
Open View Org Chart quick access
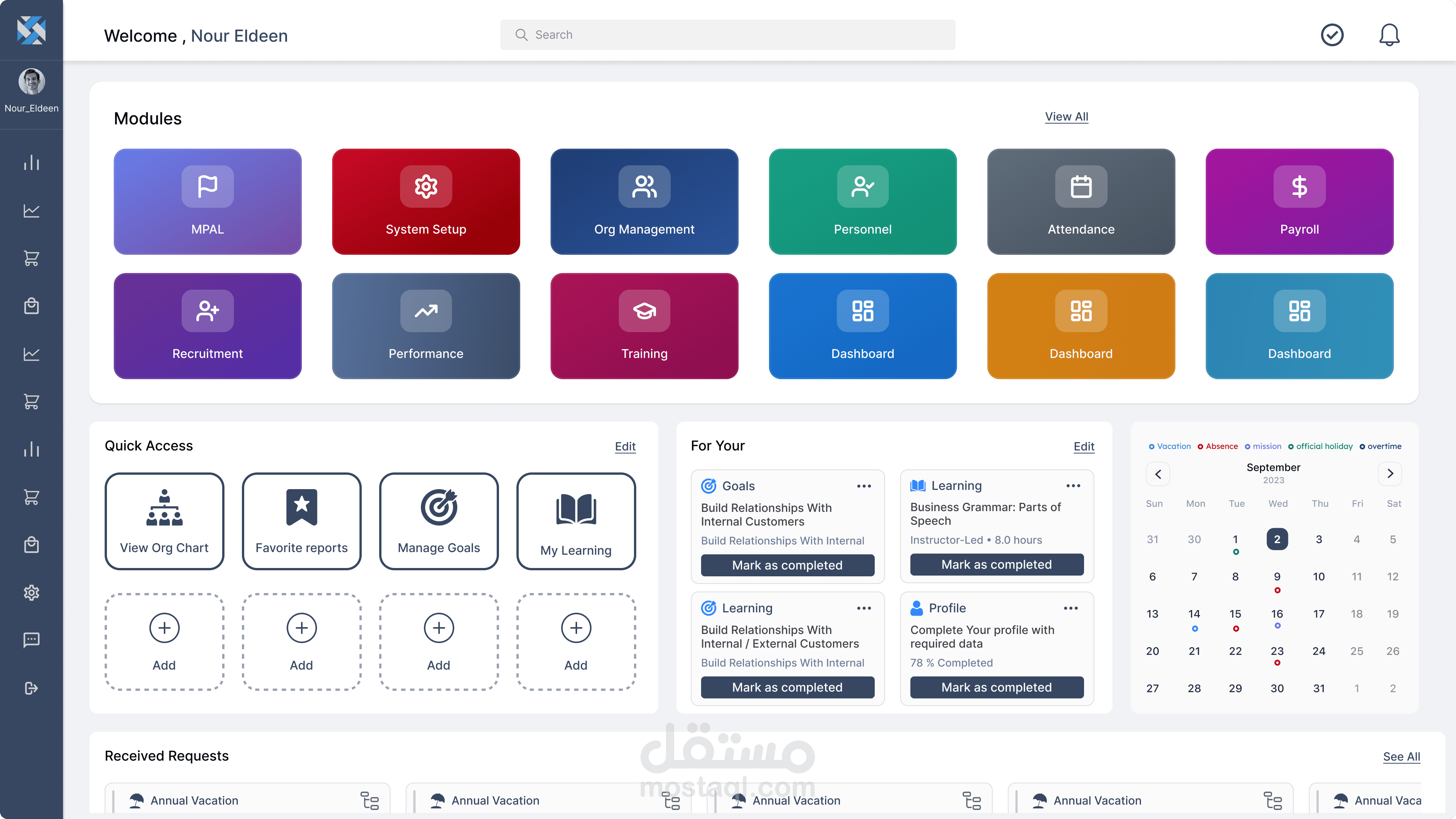pyautogui.click(x=165, y=521)
